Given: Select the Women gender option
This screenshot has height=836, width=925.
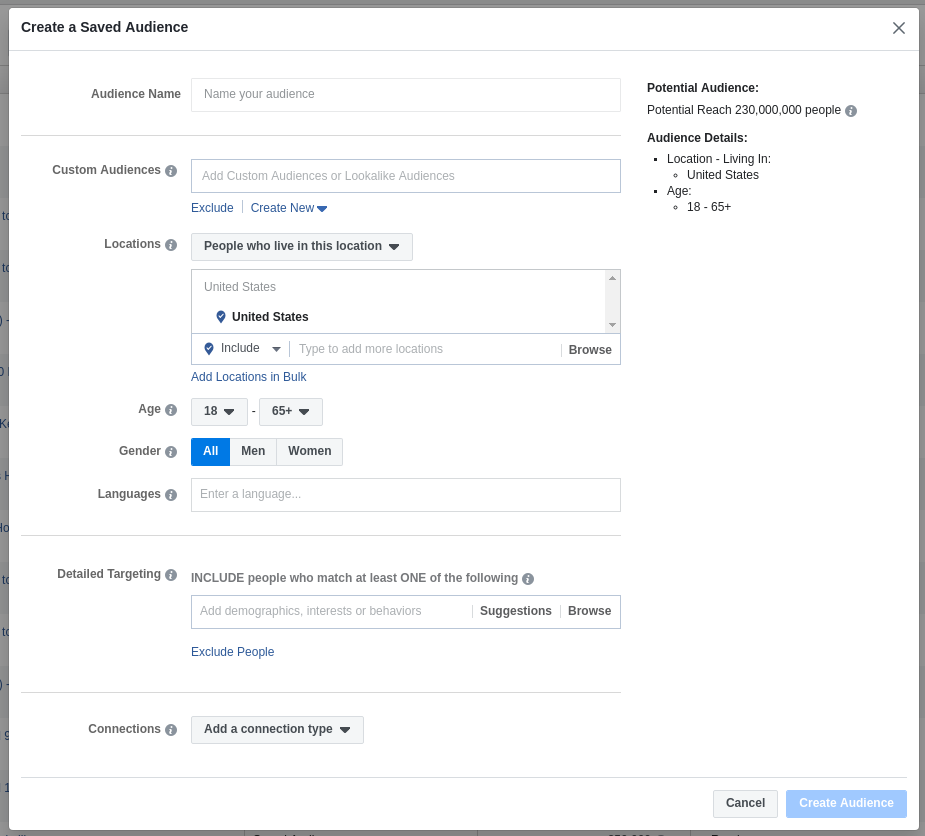Looking at the screenshot, I should 309,452.
